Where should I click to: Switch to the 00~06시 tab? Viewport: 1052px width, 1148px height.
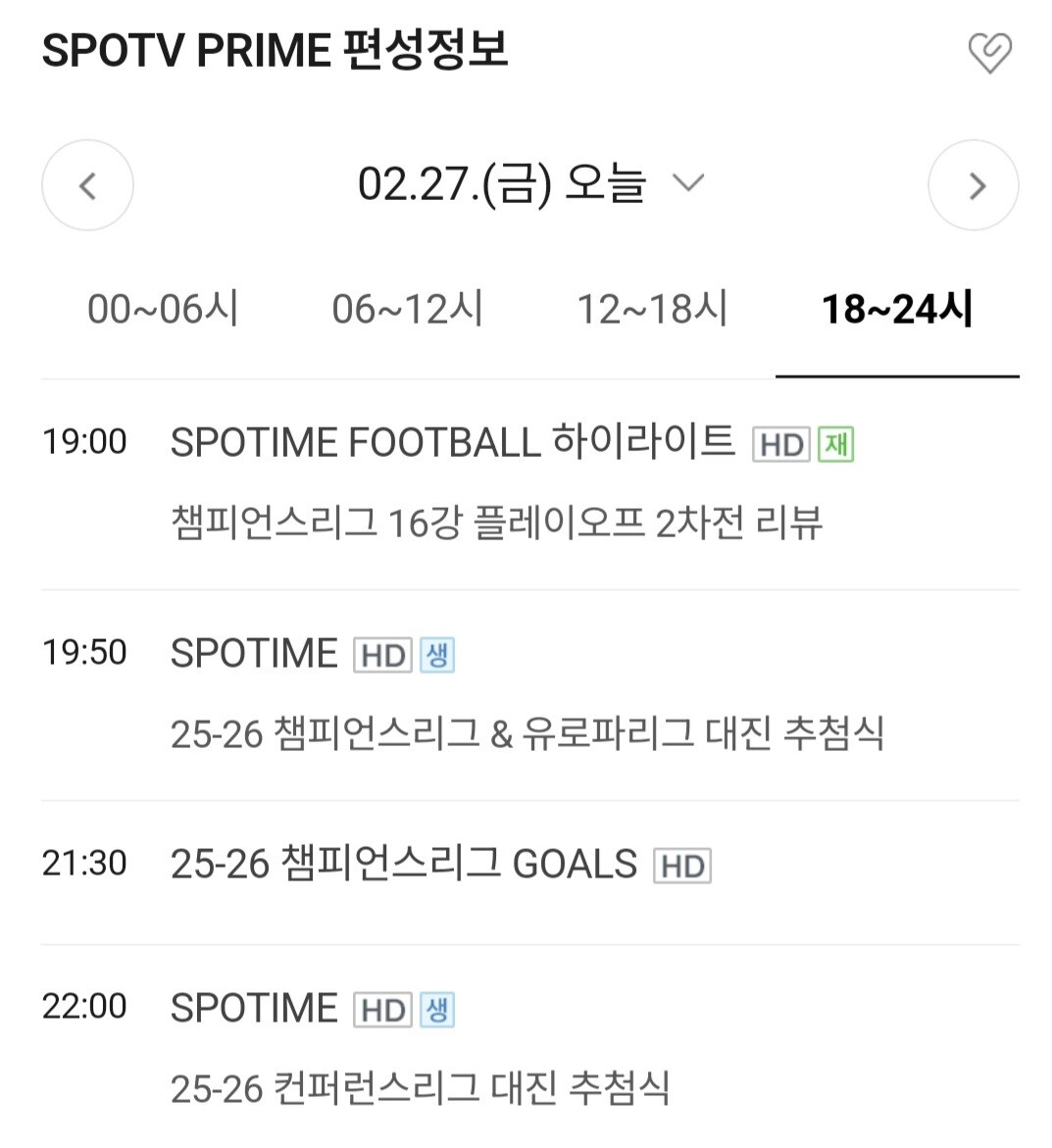click(164, 308)
